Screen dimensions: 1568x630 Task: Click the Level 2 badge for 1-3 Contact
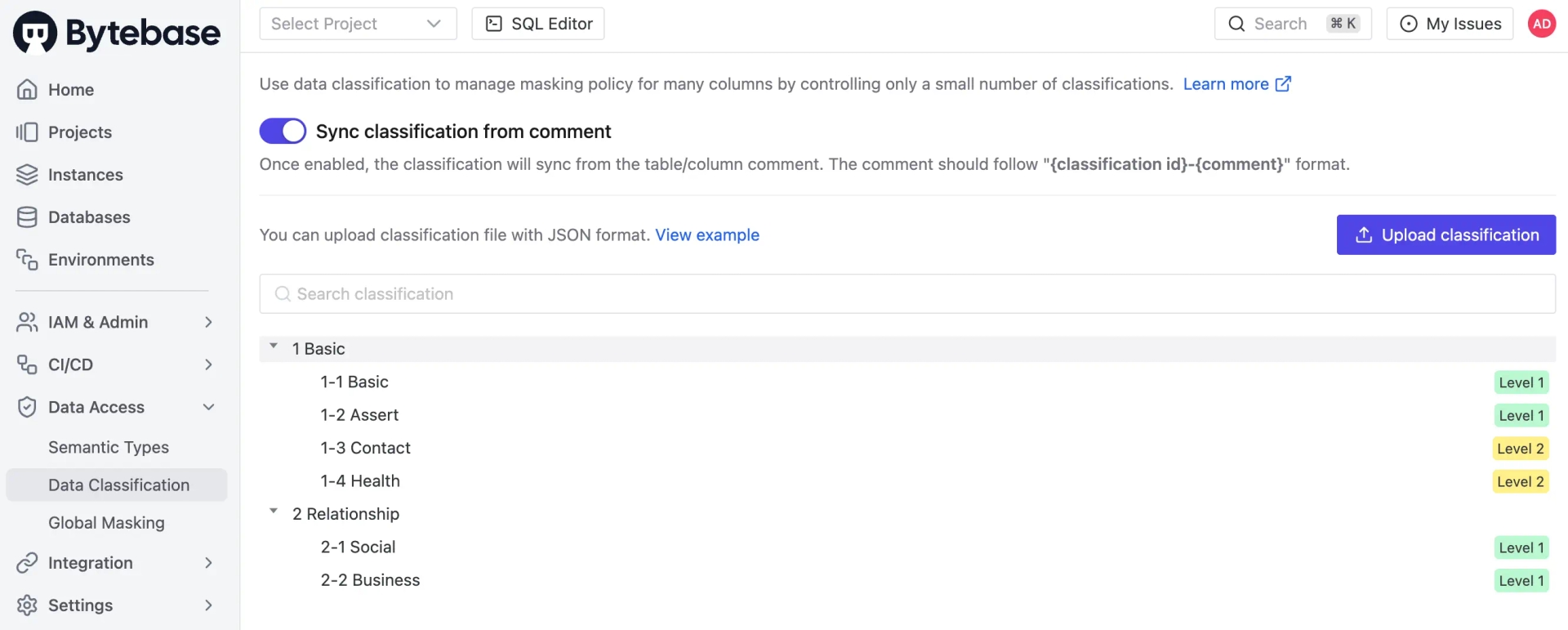coord(1520,449)
